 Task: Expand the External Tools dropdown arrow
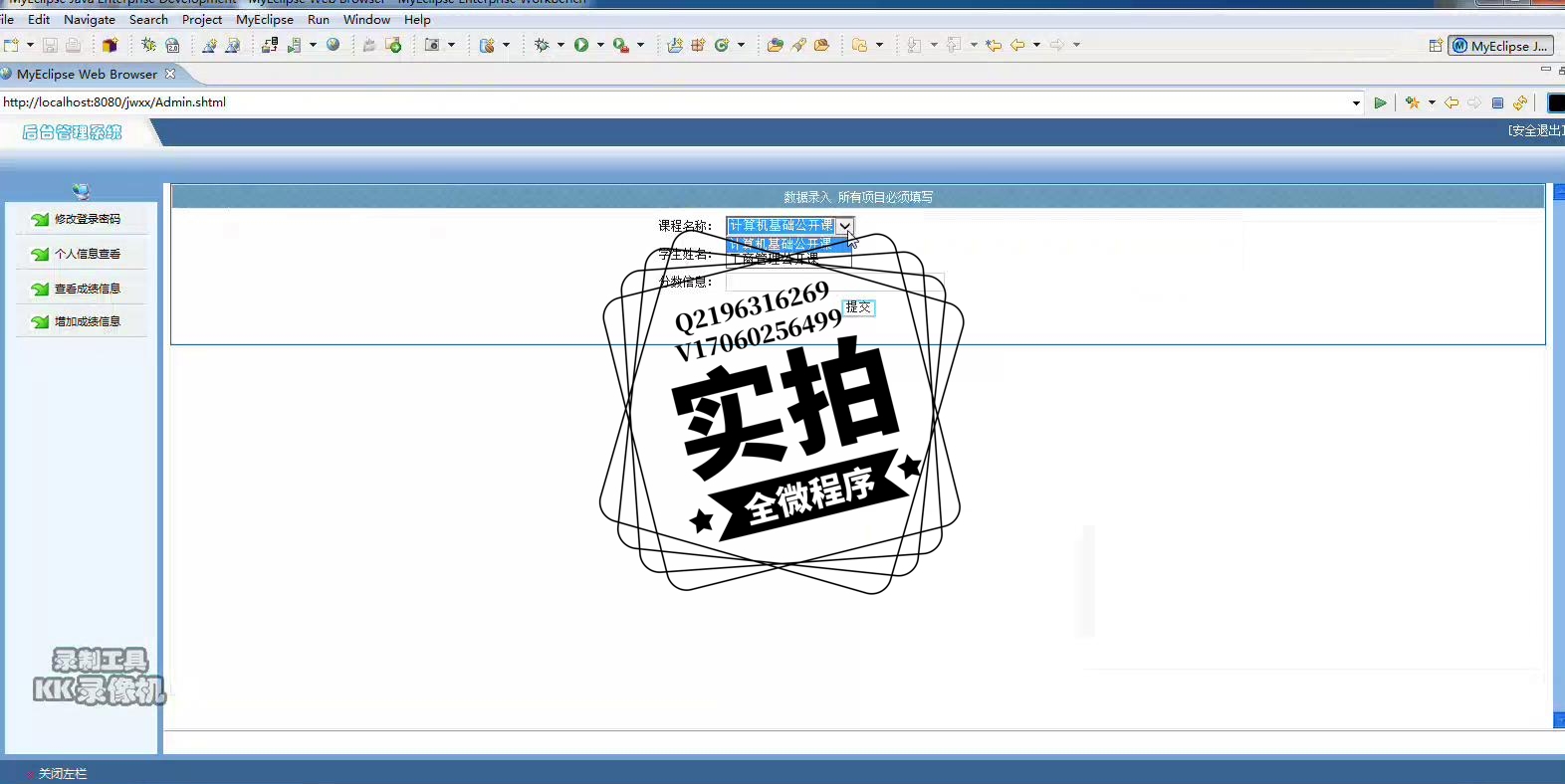click(640, 45)
